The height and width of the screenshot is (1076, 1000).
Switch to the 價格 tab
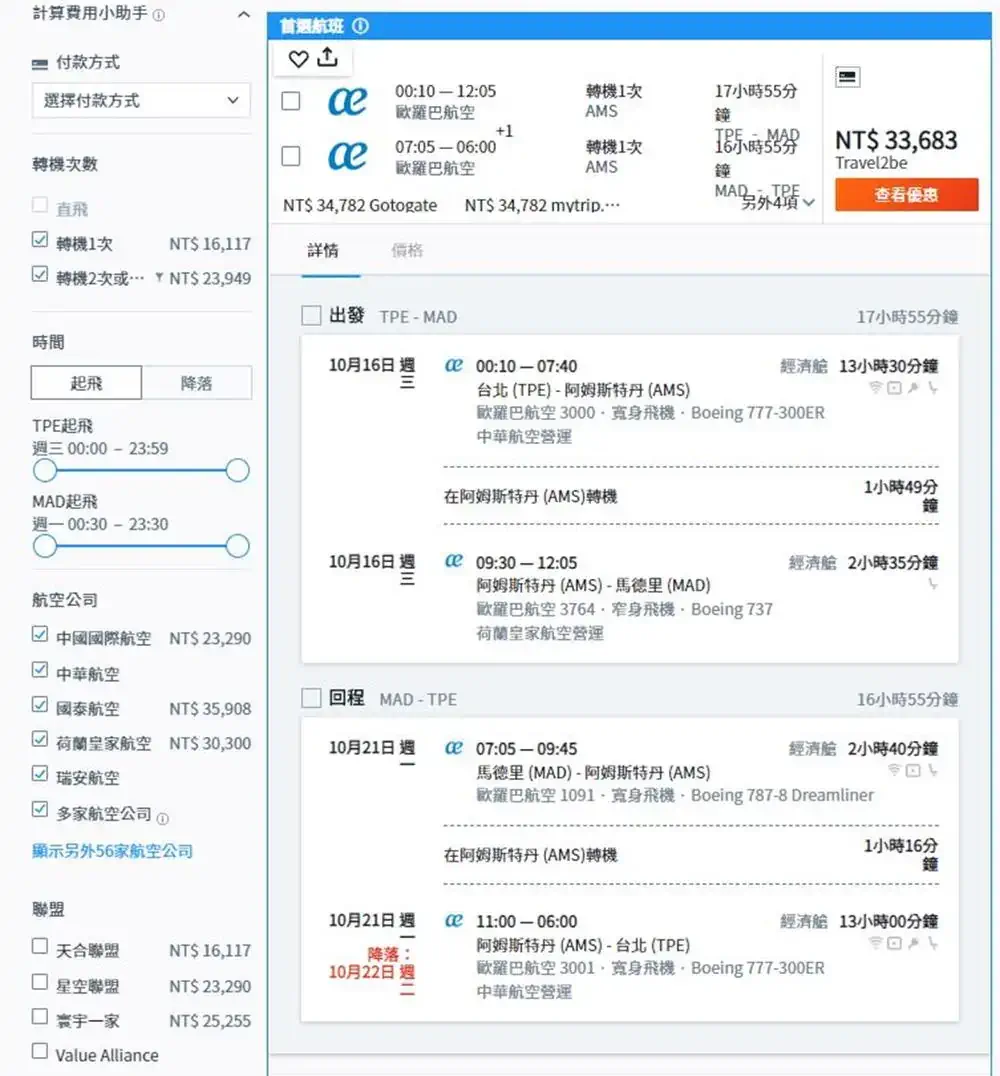point(407,250)
